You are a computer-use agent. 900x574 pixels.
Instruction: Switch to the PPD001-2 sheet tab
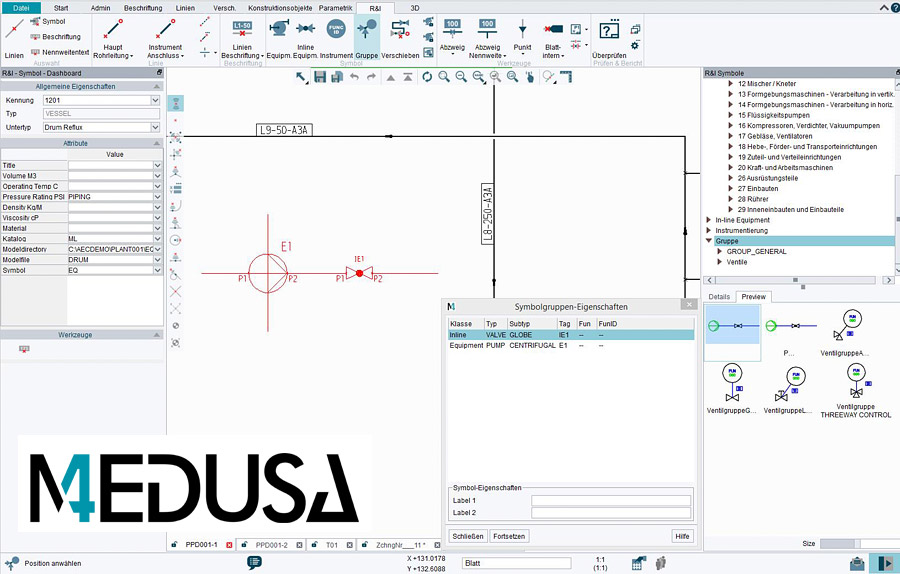coord(271,545)
